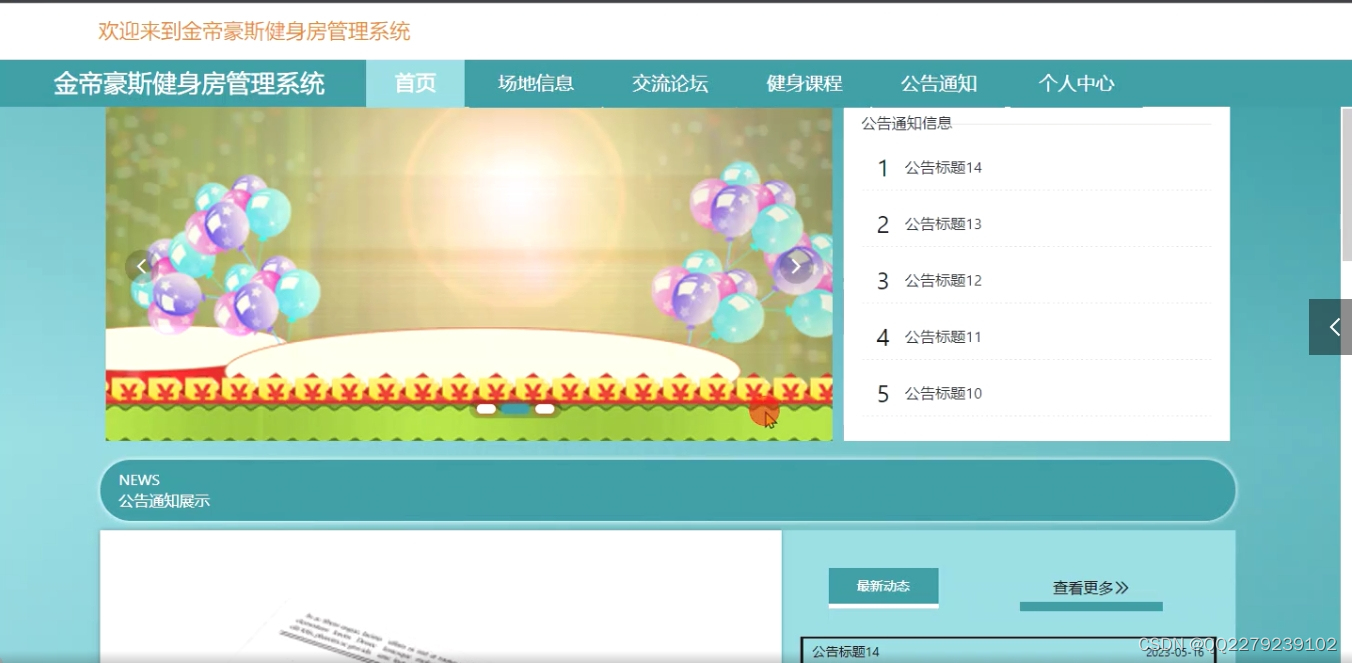Select the middle carousel indicator dot
Image resolution: width=1352 pixels, height=663 pixels.
coord(515,408)
